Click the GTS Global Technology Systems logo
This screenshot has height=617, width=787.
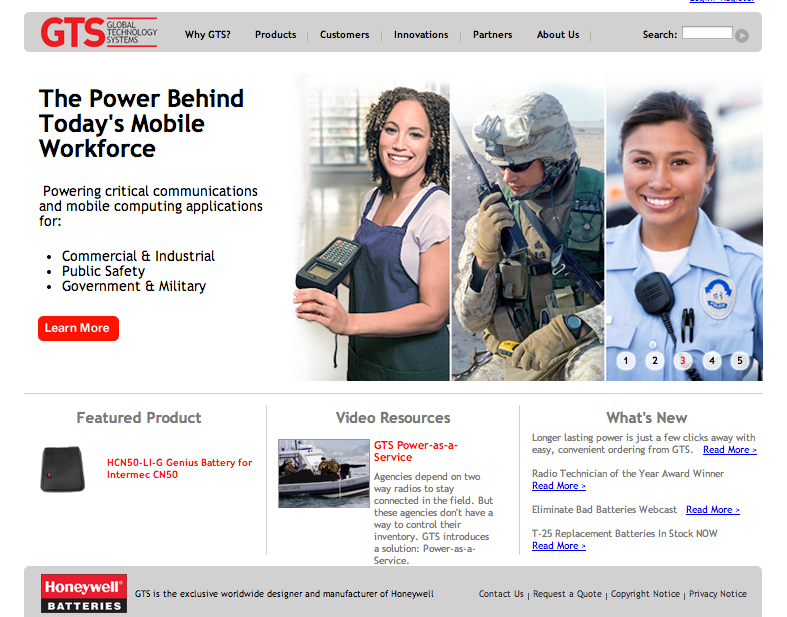pyautogui.click(x=99, y=33)
